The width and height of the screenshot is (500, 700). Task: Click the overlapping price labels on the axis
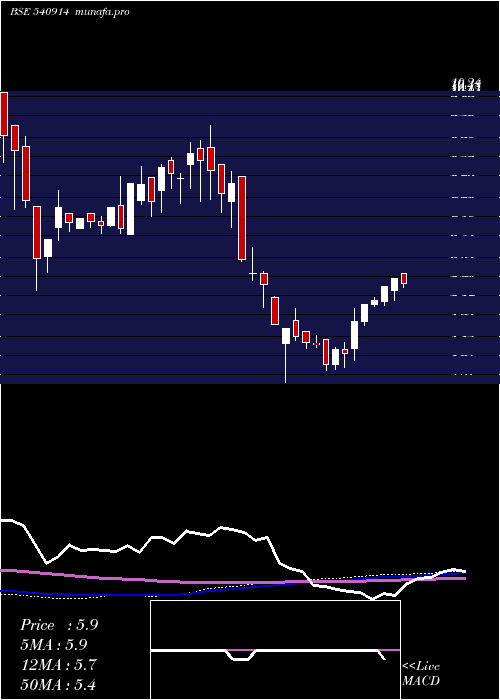(466, 84)
